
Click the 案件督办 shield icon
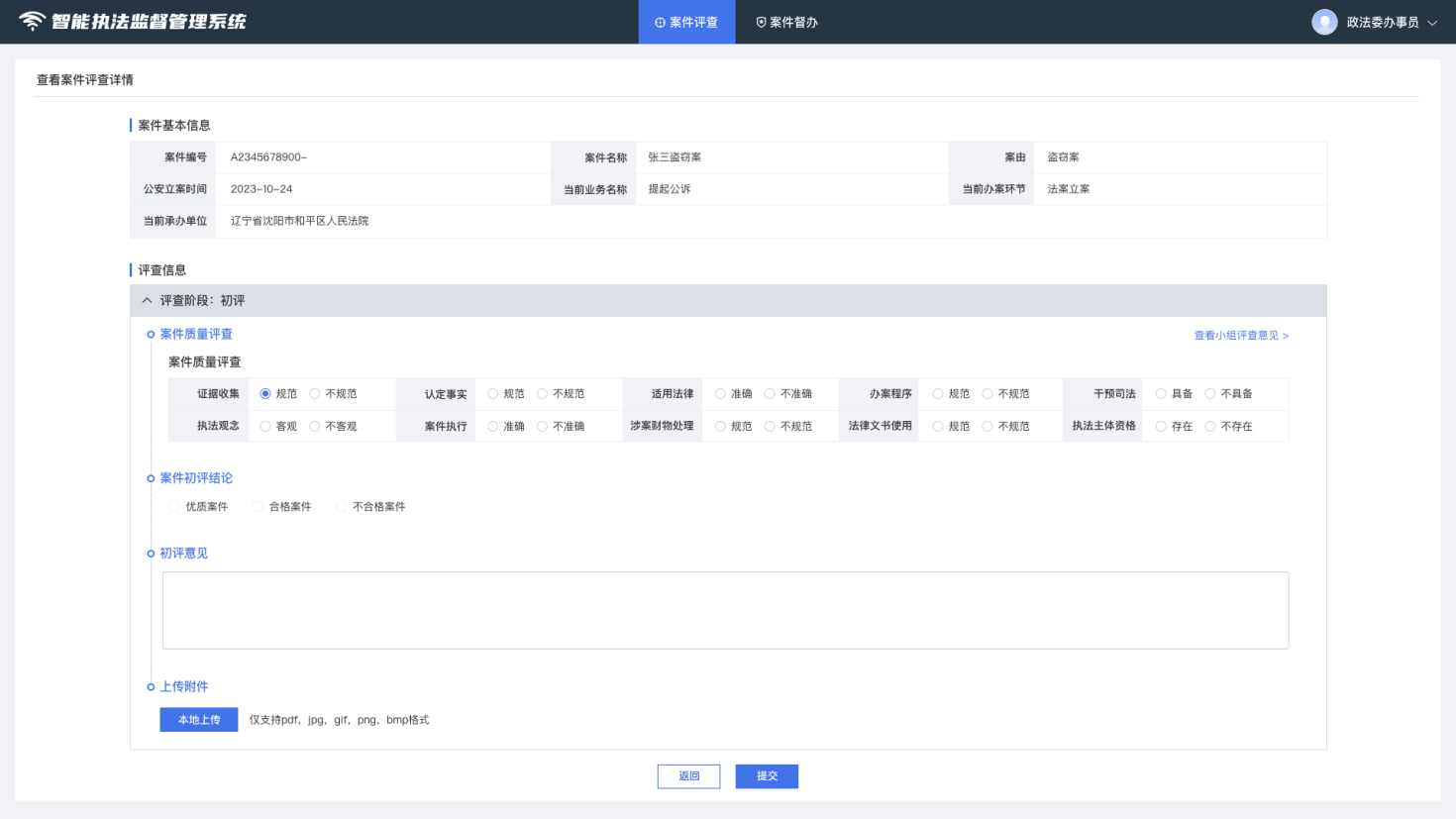761,23
